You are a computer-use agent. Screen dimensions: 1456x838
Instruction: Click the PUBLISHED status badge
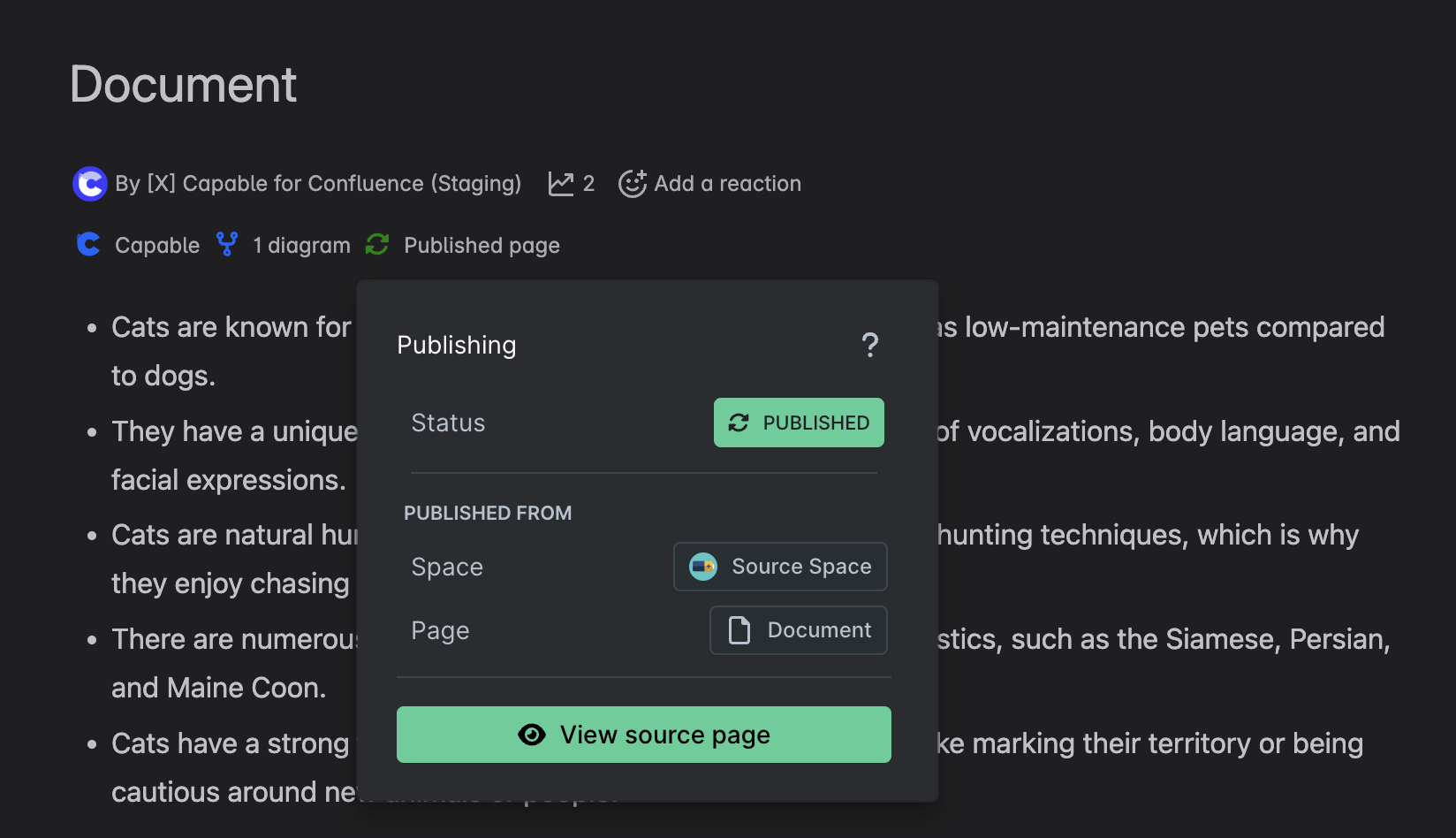[799, 423]
